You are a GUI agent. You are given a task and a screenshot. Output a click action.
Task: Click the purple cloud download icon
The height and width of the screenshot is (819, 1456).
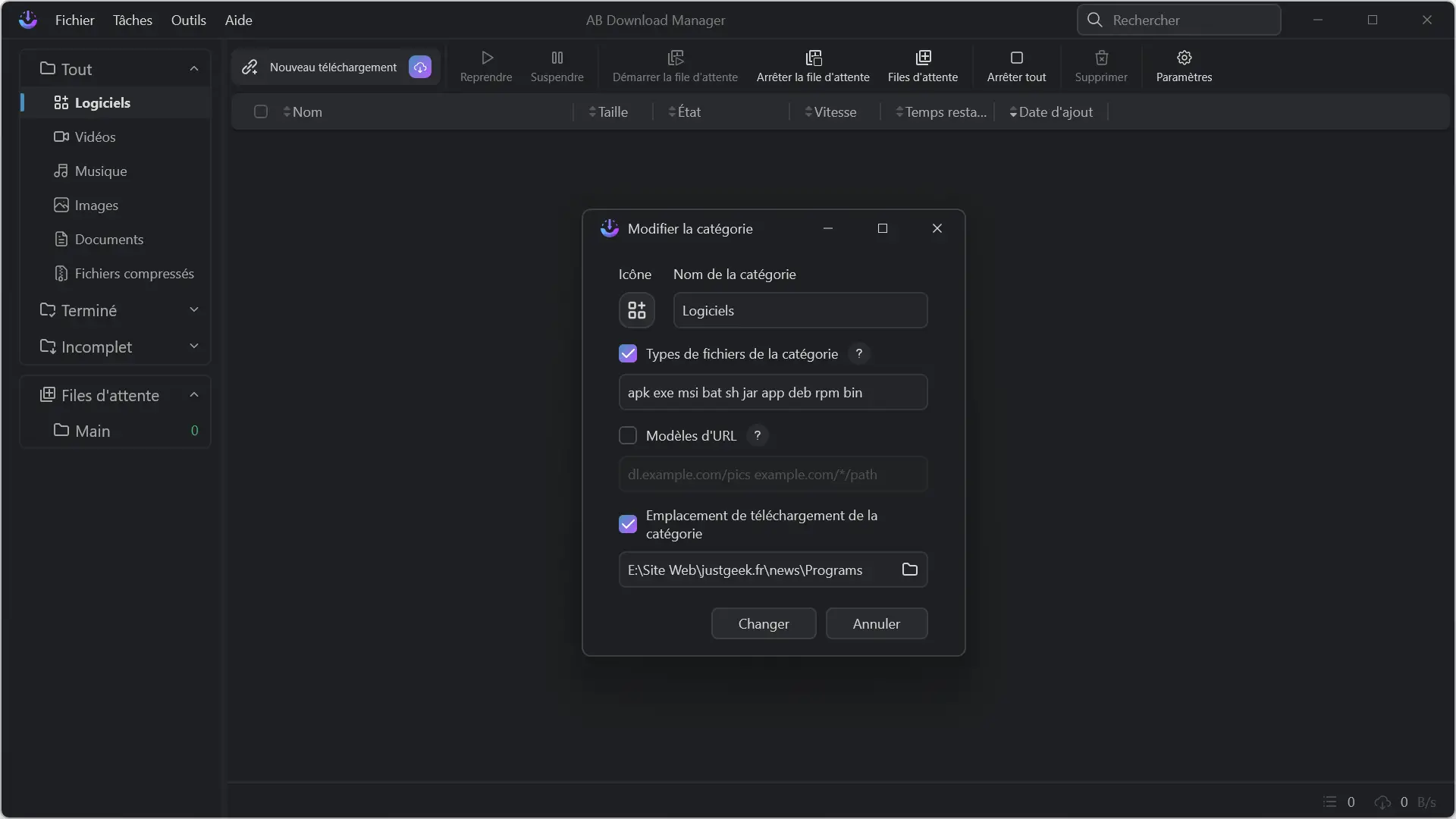tap(420, 67)
